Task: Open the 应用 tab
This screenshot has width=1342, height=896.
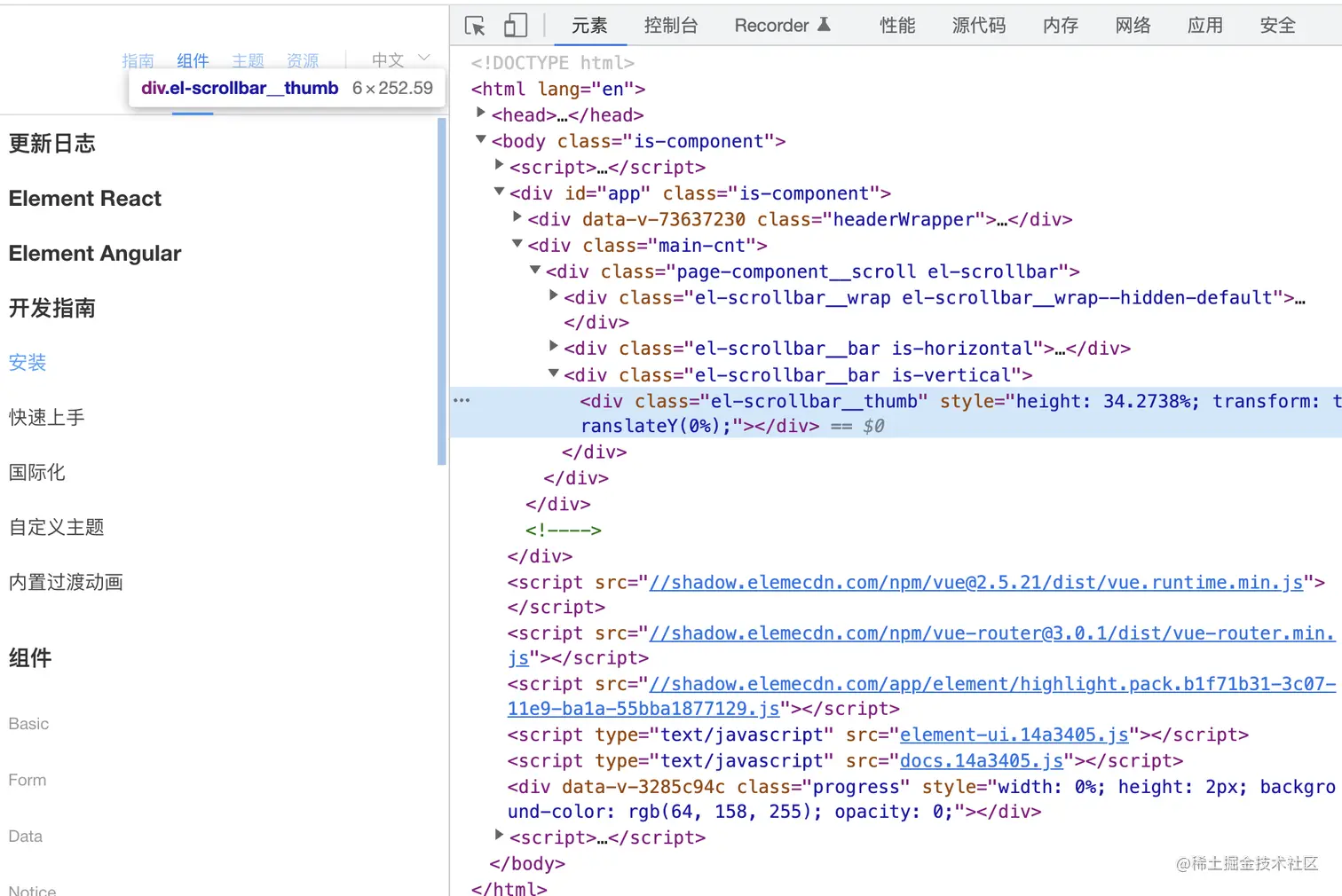Action: click(1205, 26)
